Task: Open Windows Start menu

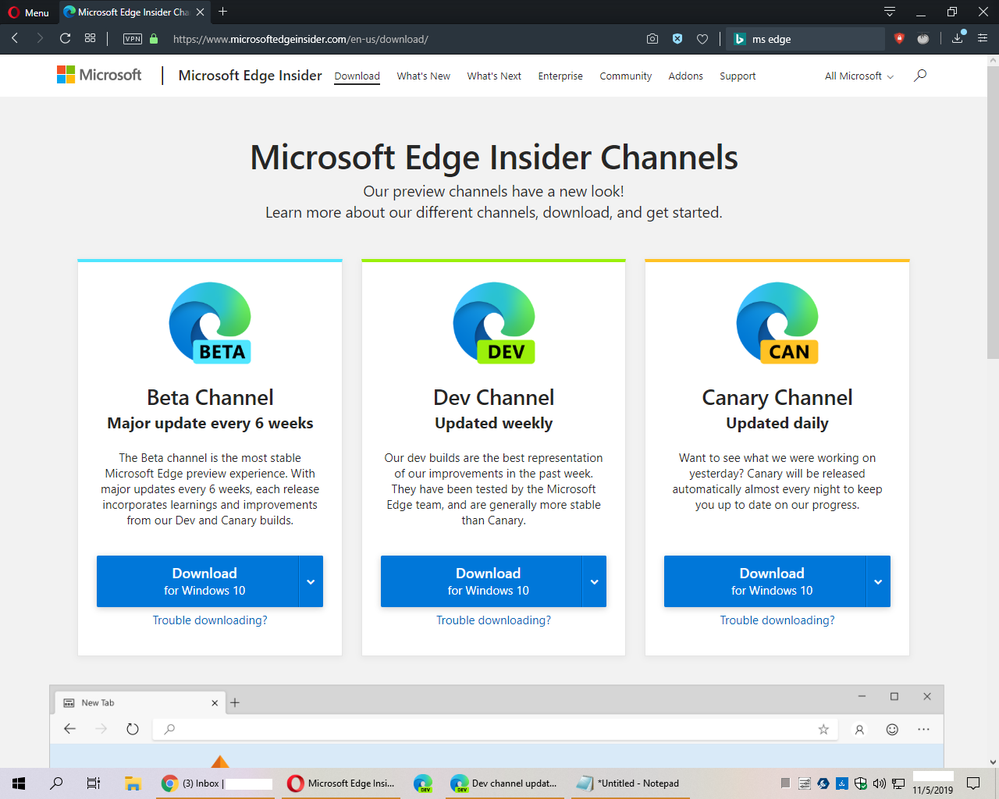Action: coord(19,783)
